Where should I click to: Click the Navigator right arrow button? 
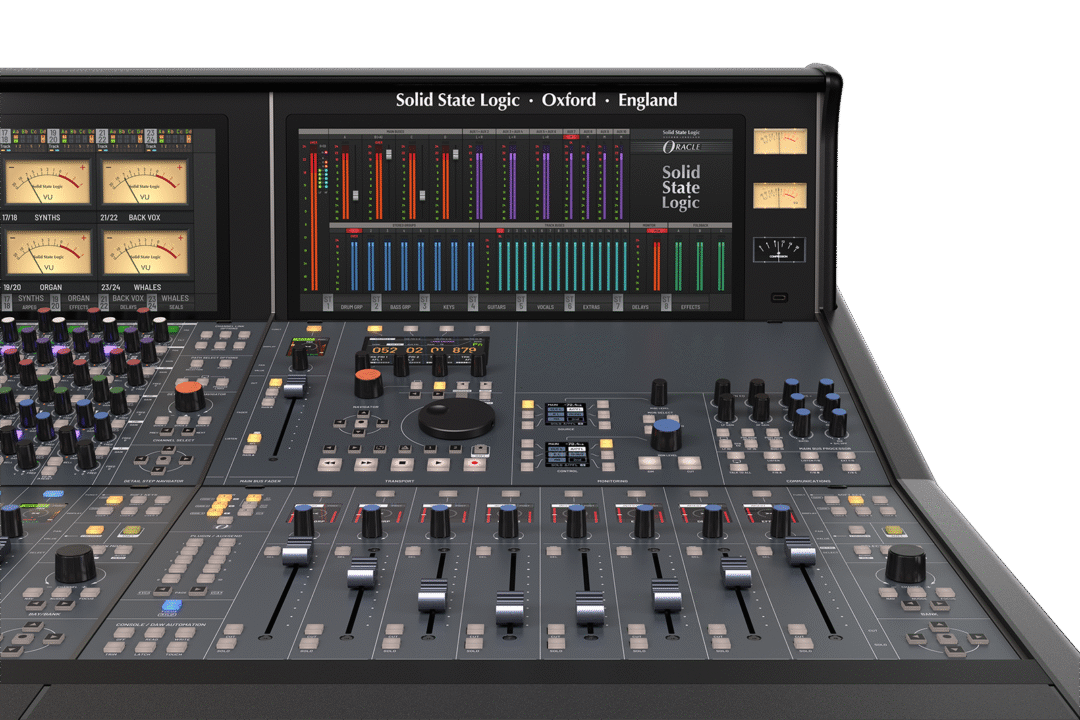point(381,425)
